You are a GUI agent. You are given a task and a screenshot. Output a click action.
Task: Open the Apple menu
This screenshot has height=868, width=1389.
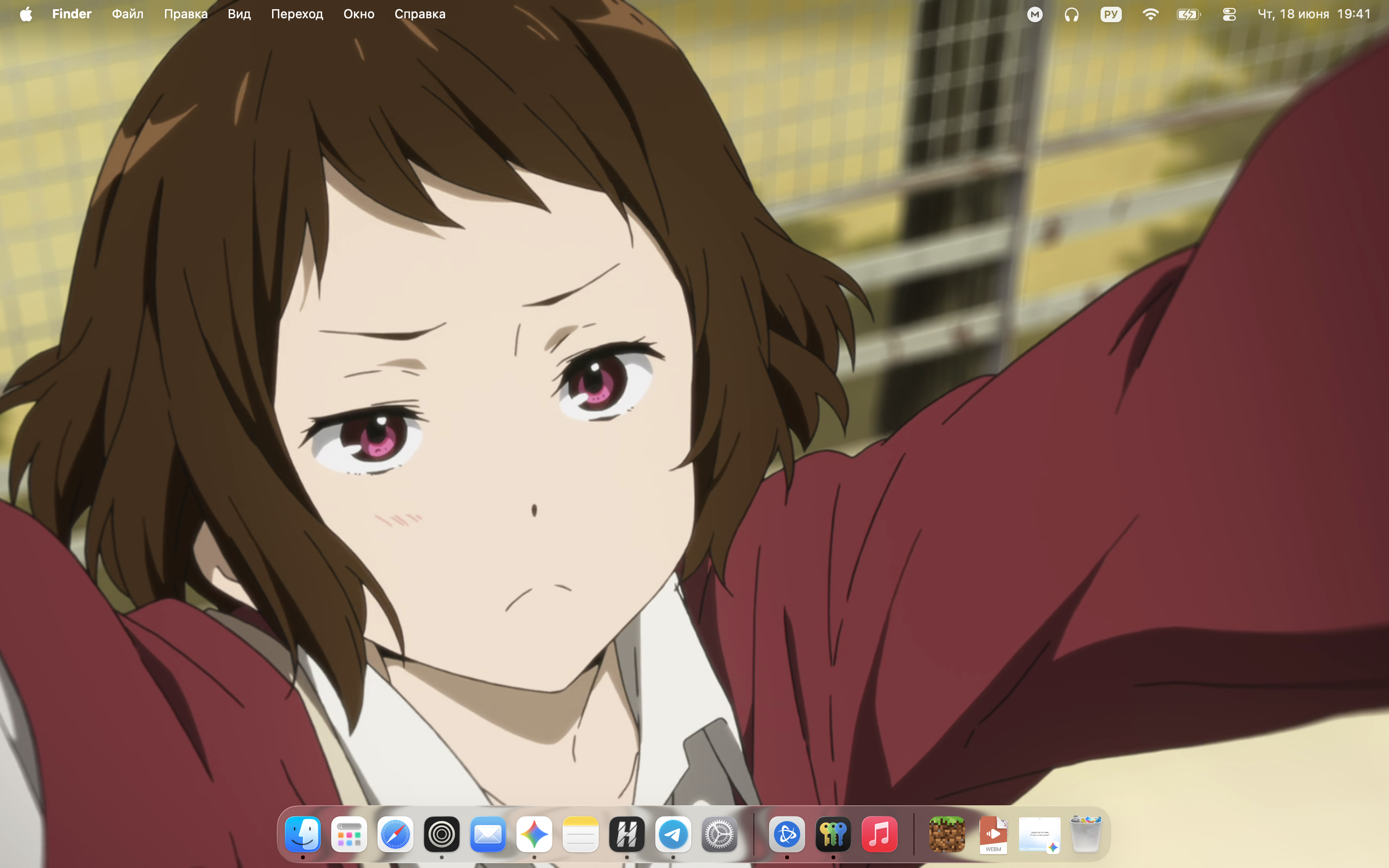[26, 14]
